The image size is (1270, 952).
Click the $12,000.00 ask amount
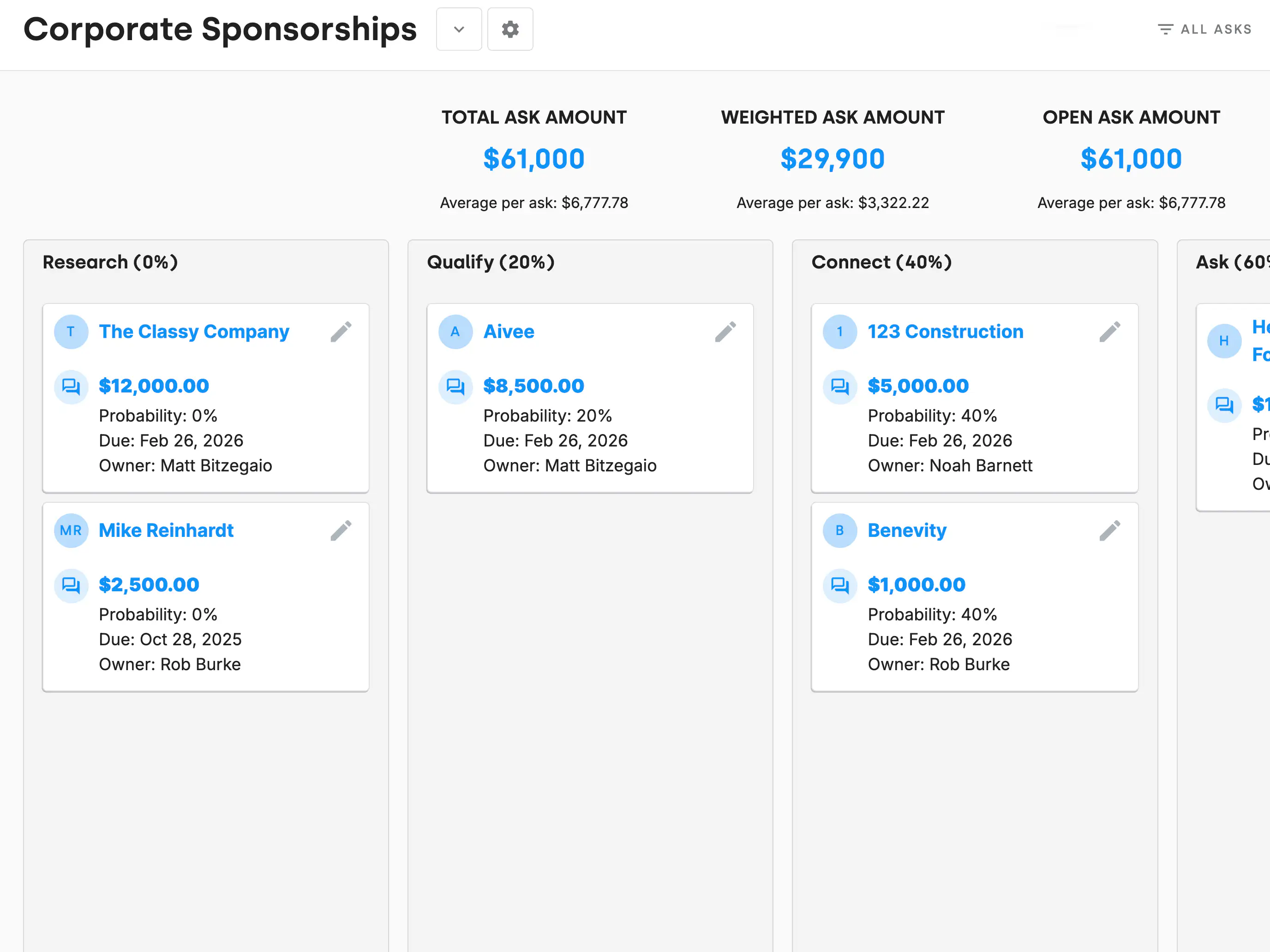pyautogui.click(x=153, y=386)
